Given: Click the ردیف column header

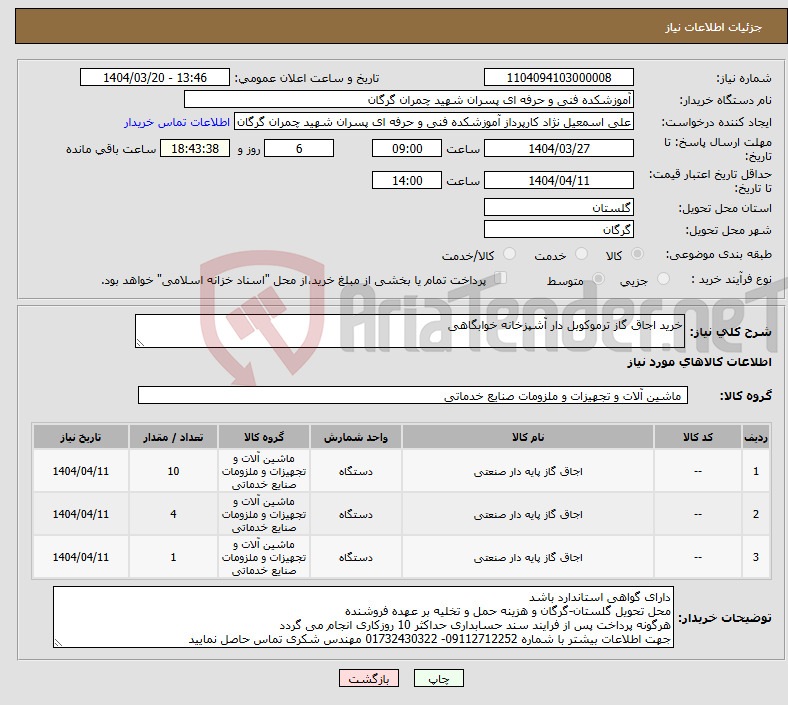Looking at the screenshot, I should (x=755, y=437).
